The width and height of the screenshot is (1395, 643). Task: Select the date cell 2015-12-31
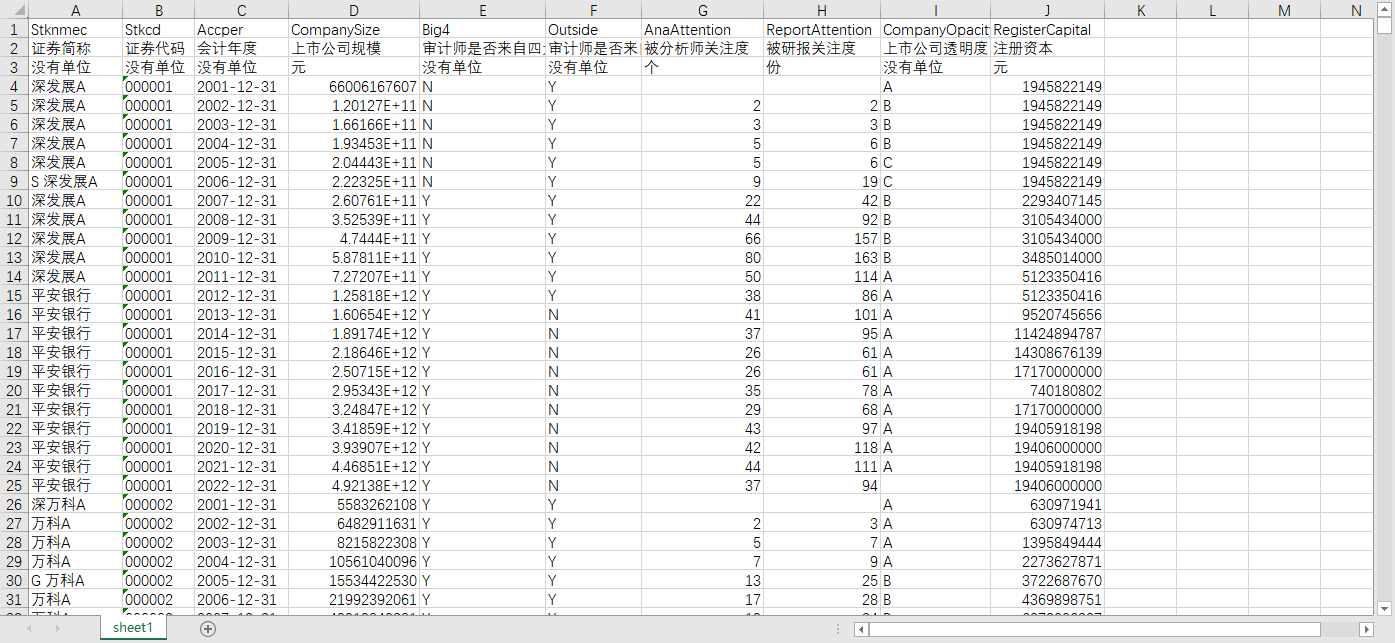[x=242, y=353]
